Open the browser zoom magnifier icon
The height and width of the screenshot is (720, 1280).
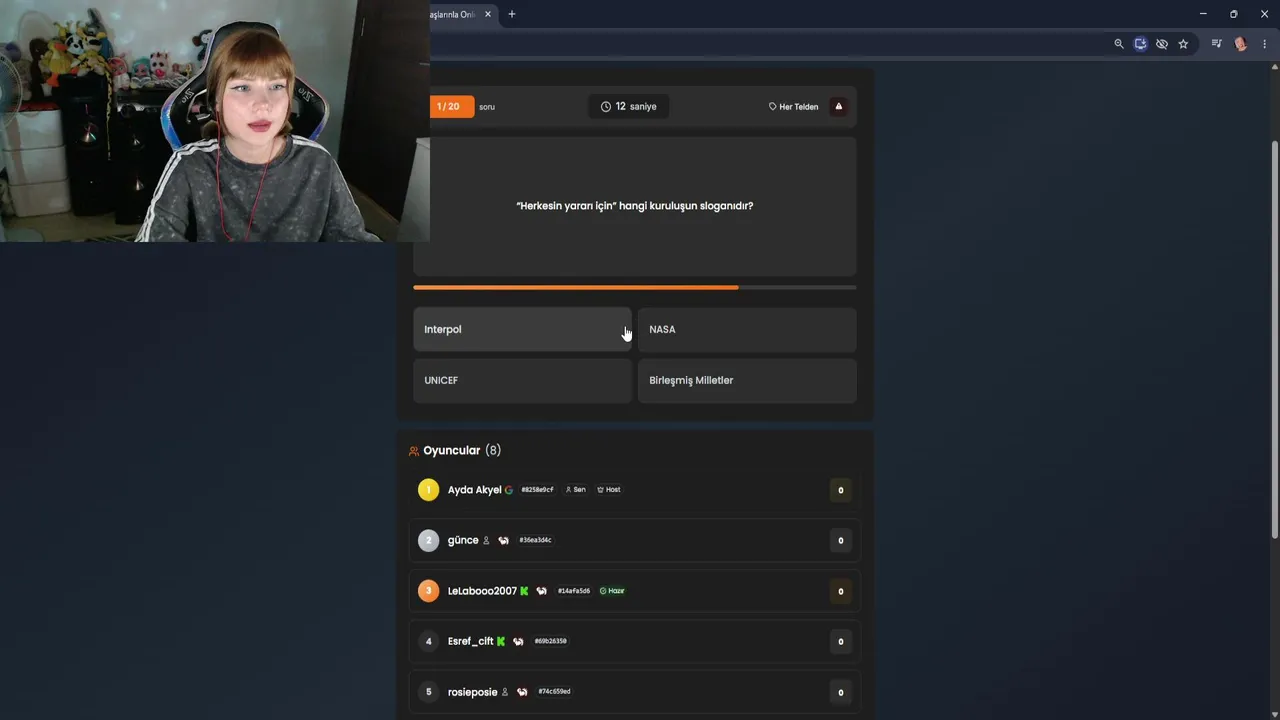click(1119, 44)
